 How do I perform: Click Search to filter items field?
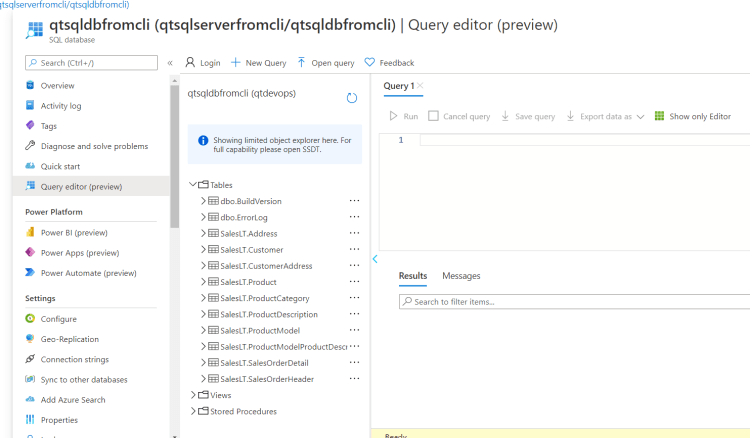pyautogui.click(x=574, y=302)
